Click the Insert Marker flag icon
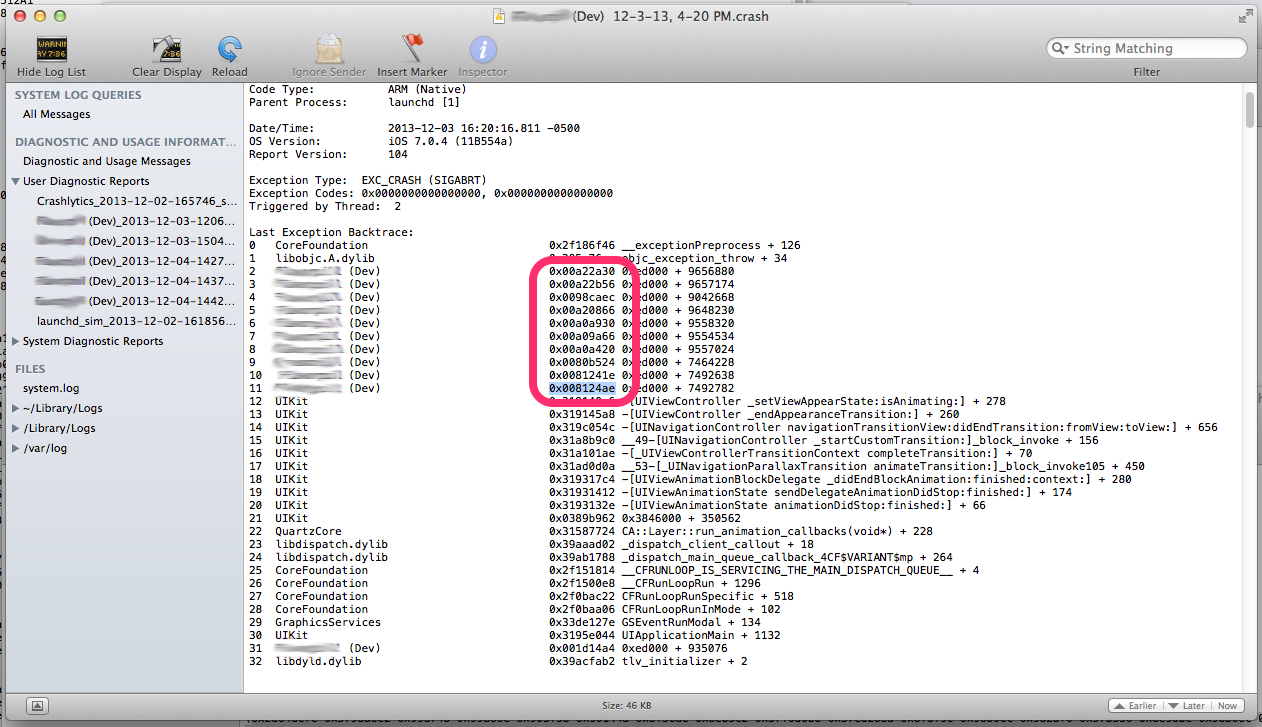The height and width of the screenshot is (727, 1262). pos(412,49)
